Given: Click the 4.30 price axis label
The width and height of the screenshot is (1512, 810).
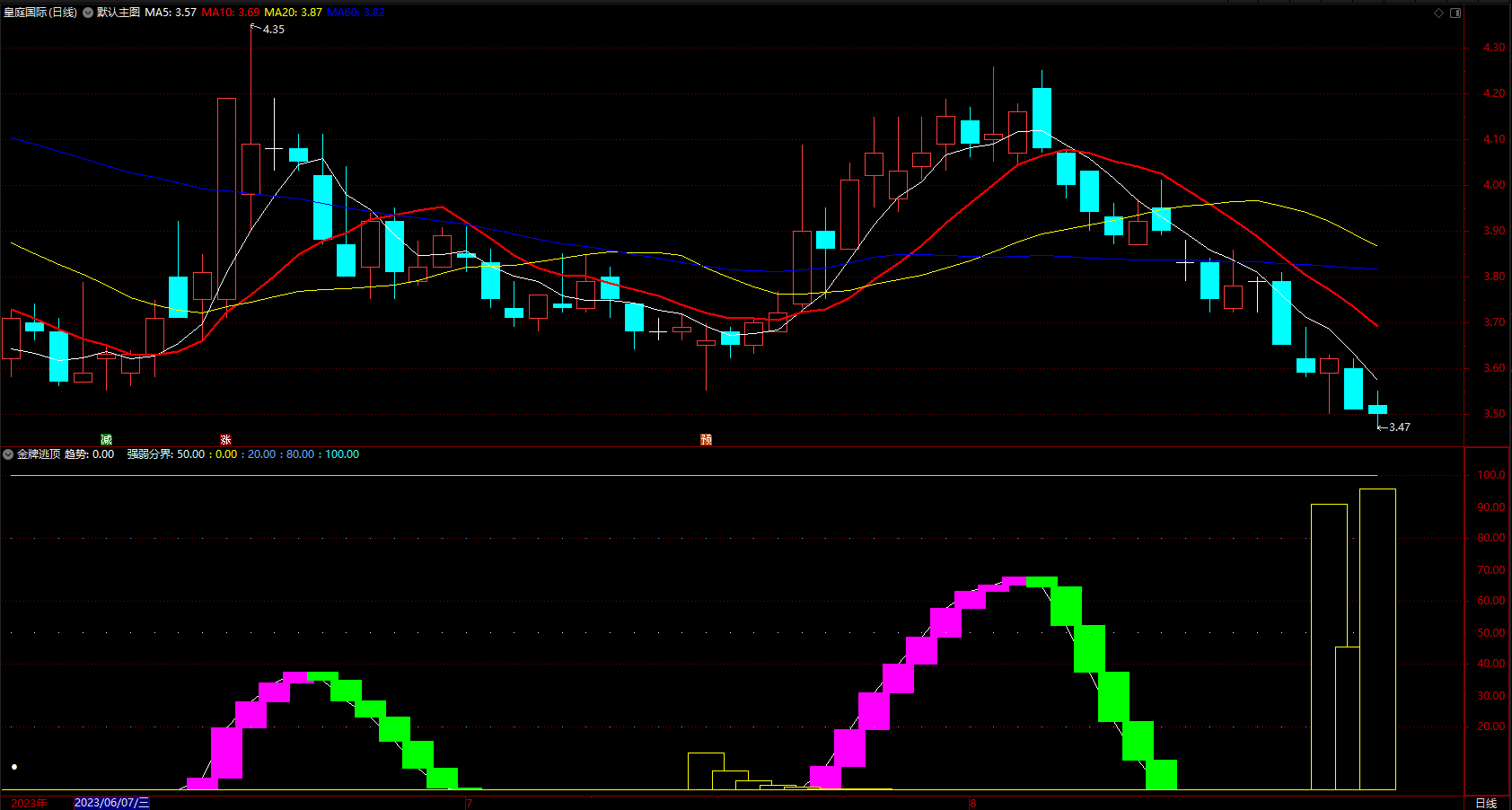Looking at the screenshot, I should click(1494, 48).
